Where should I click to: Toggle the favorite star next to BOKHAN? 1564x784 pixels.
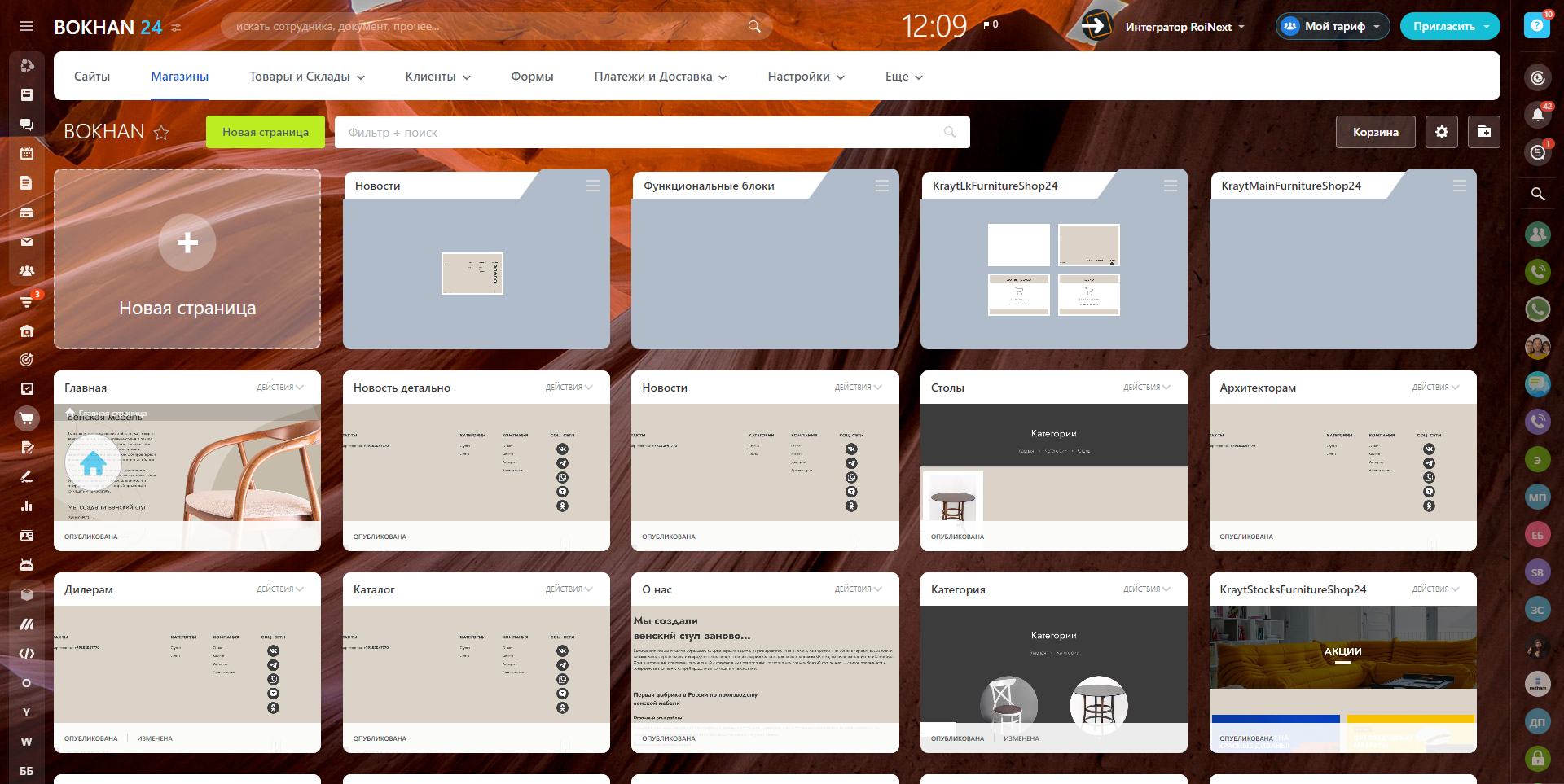point(161,133)
